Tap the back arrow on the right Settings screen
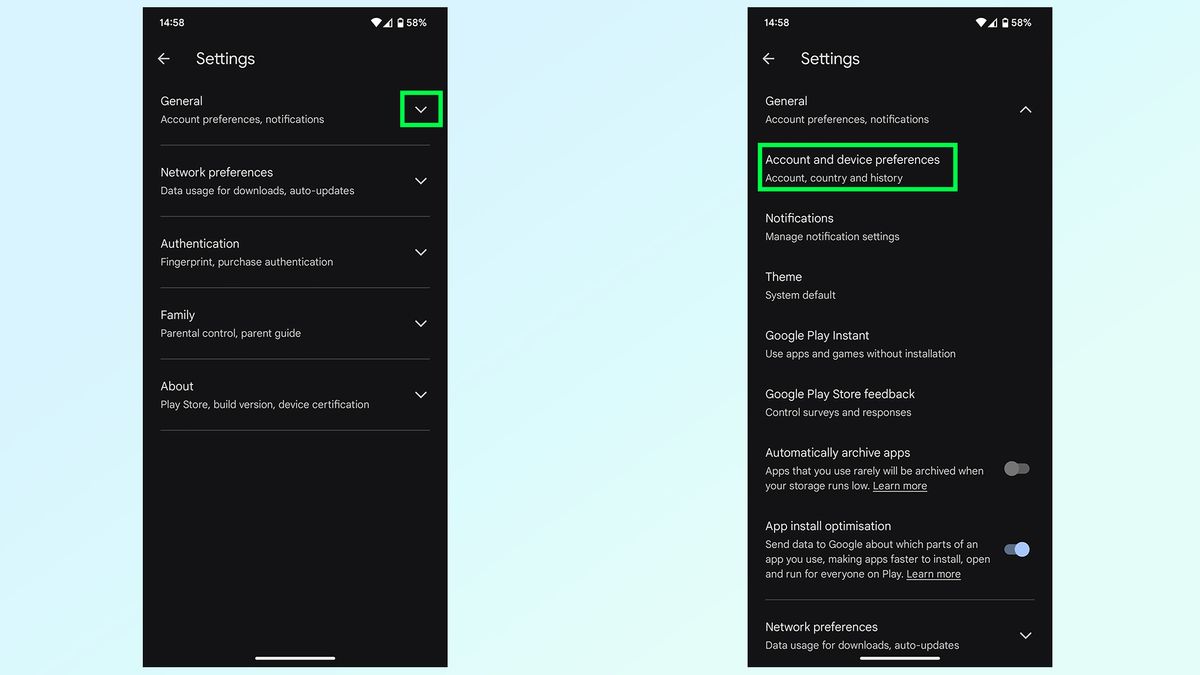Viewport: 1200px width, 675px height. pyautogui.click(x=768, y=59)
